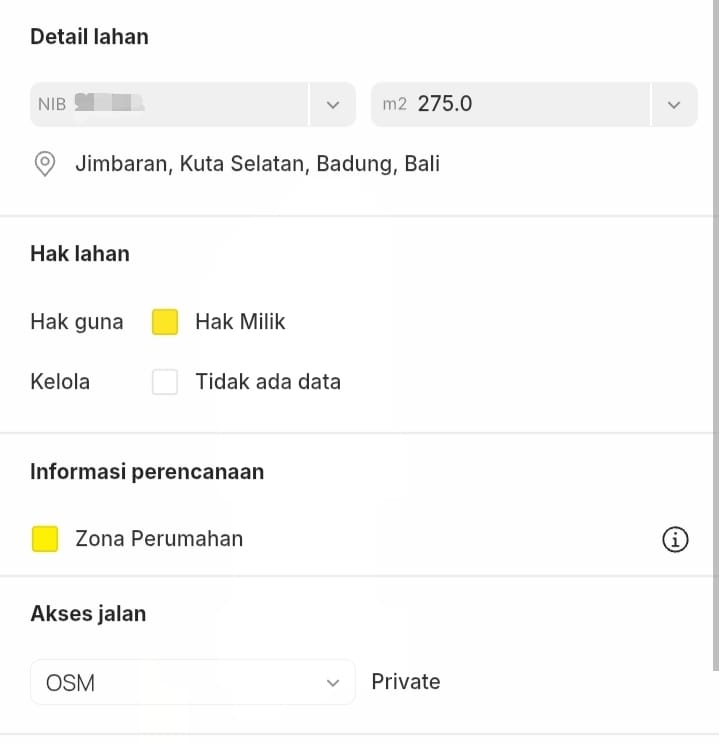Toggle the white Tidak ada data box
Viewport: 719px width, 744px height.
coord(165,382)
